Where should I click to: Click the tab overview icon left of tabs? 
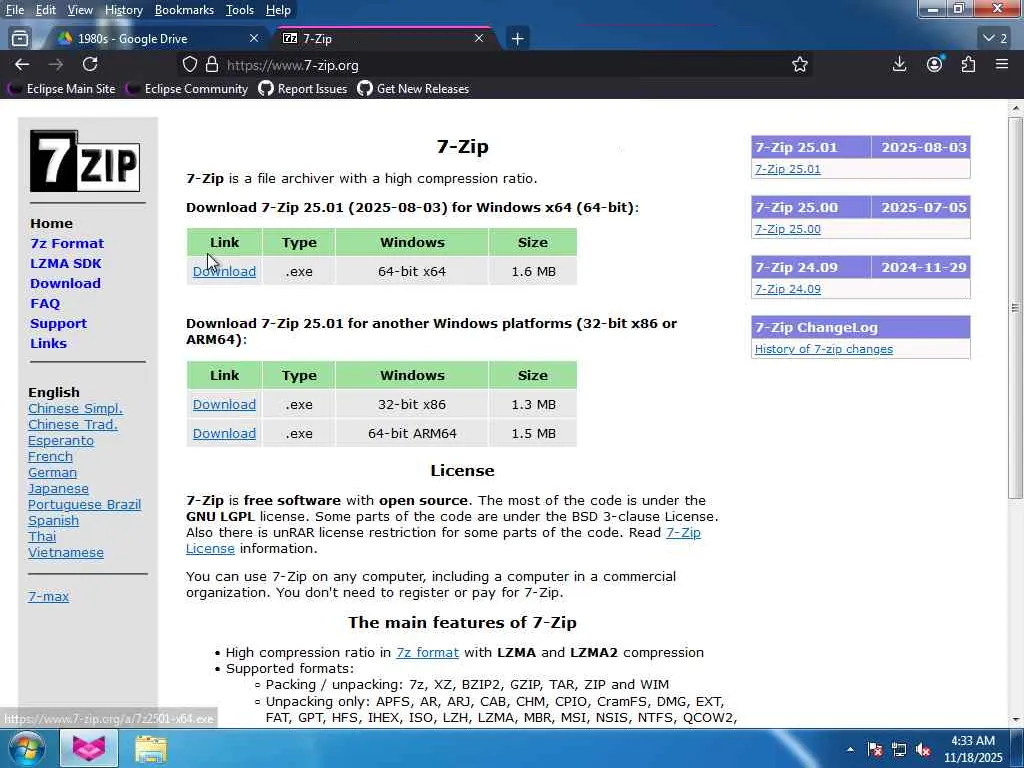coord(20,39)
